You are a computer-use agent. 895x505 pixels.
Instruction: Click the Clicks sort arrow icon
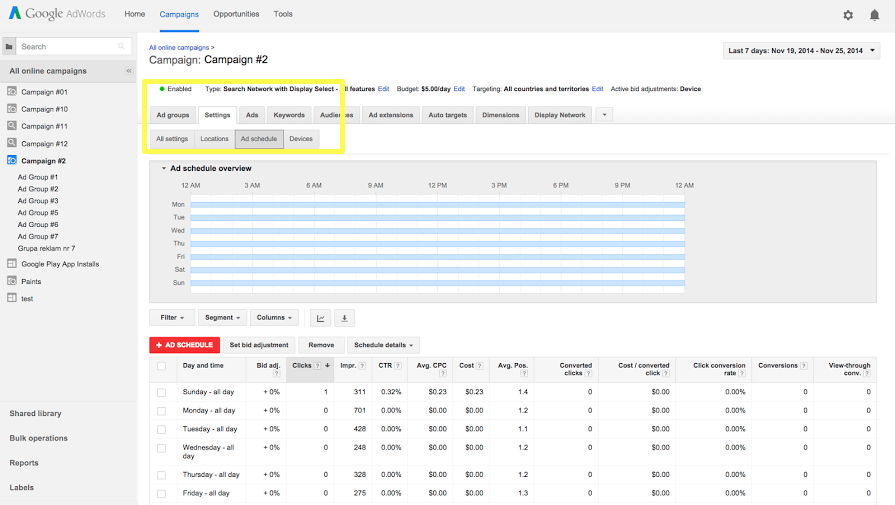328,366
